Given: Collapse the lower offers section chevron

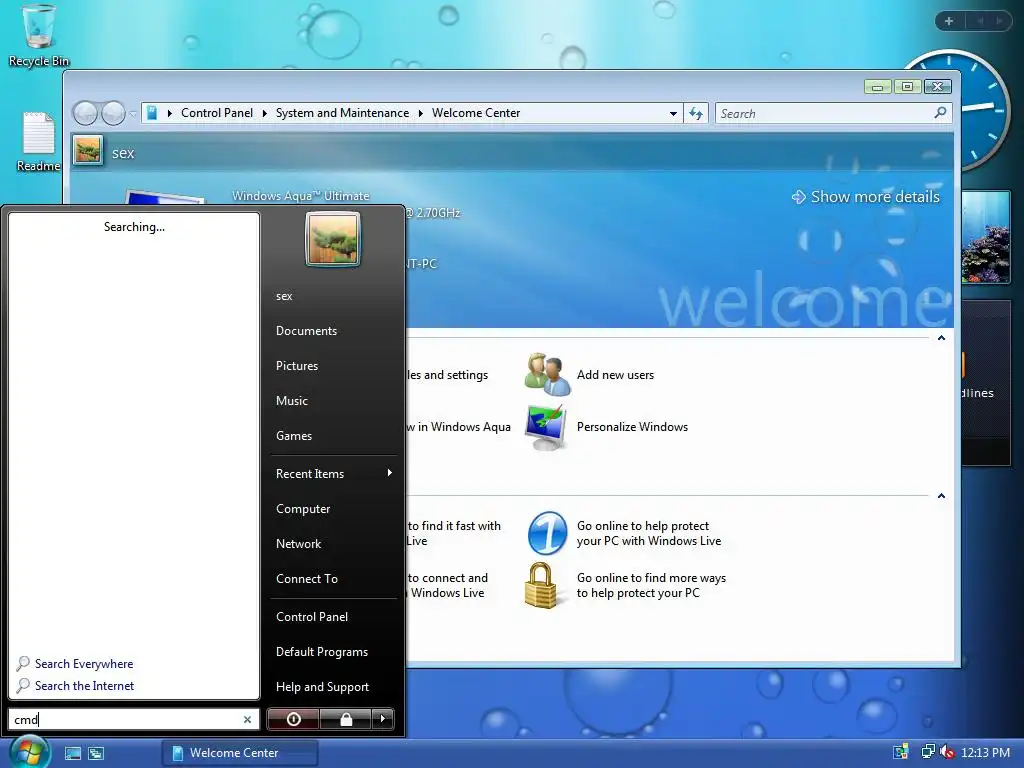Looking at the screenshot, I should [941, 496].
